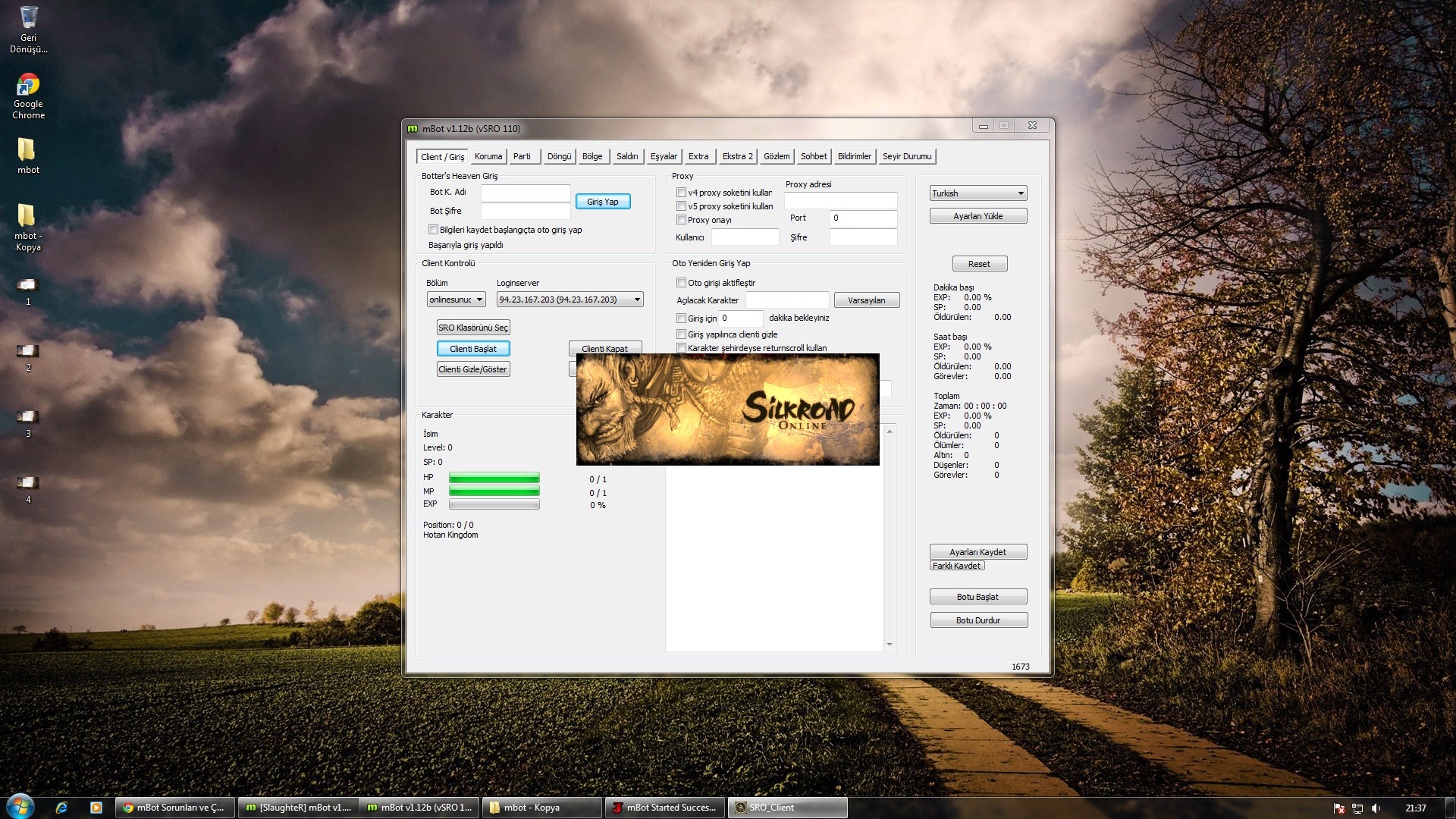Click the Farklı Kaydet button
The image size is (1456, 819).
(x=957, y=566)
